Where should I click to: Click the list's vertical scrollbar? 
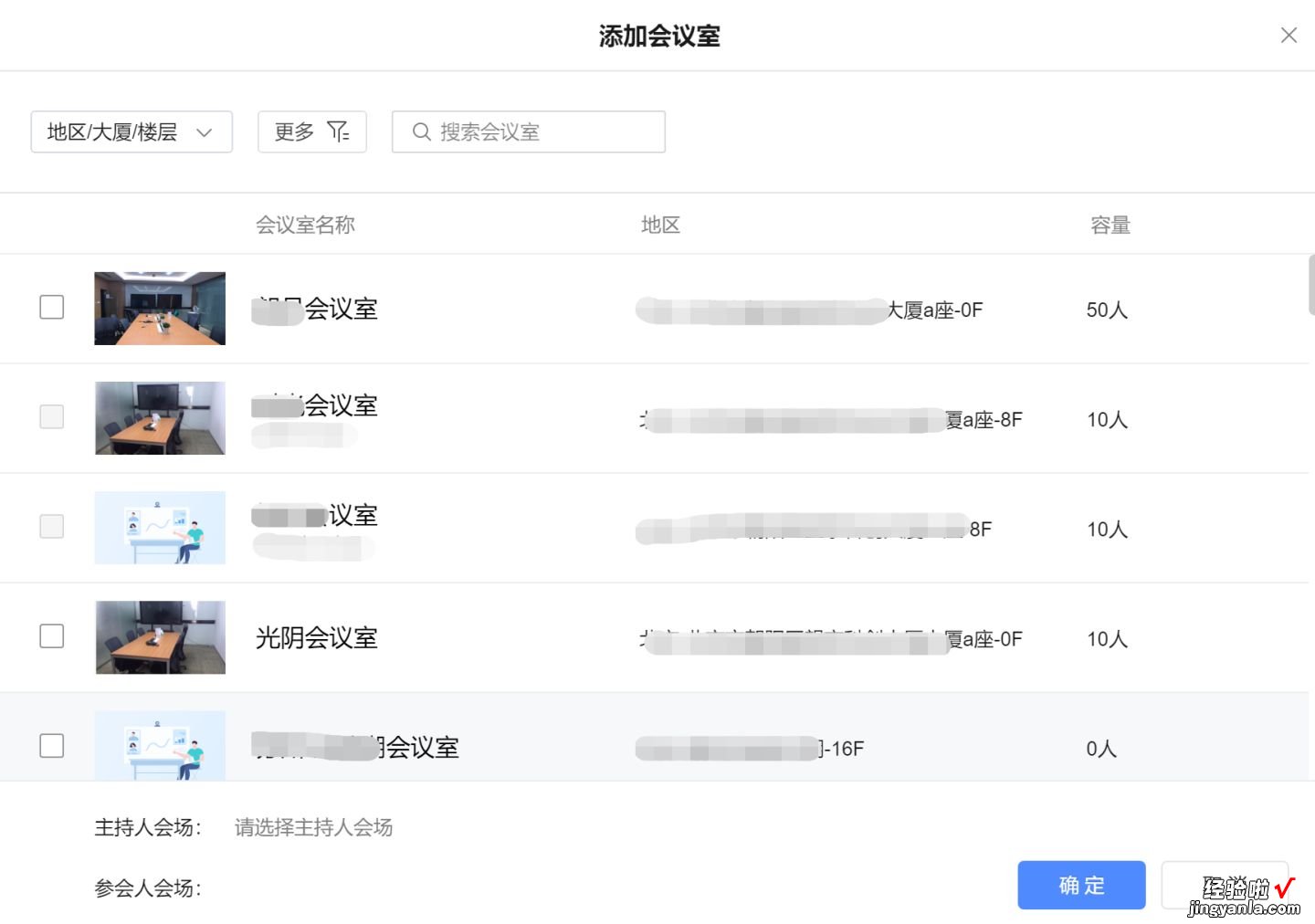[x=1311, y=285]
